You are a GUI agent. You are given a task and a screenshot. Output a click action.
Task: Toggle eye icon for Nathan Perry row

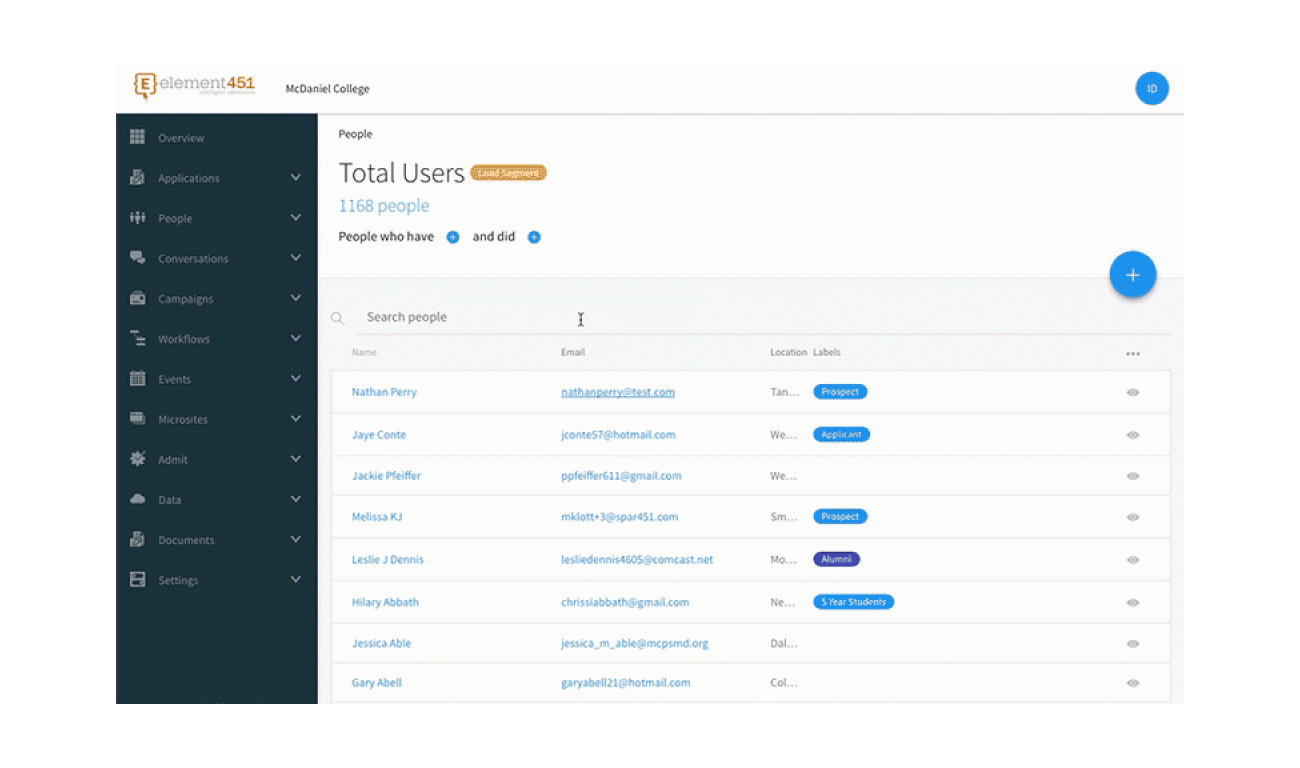(x=1132, y=393)
